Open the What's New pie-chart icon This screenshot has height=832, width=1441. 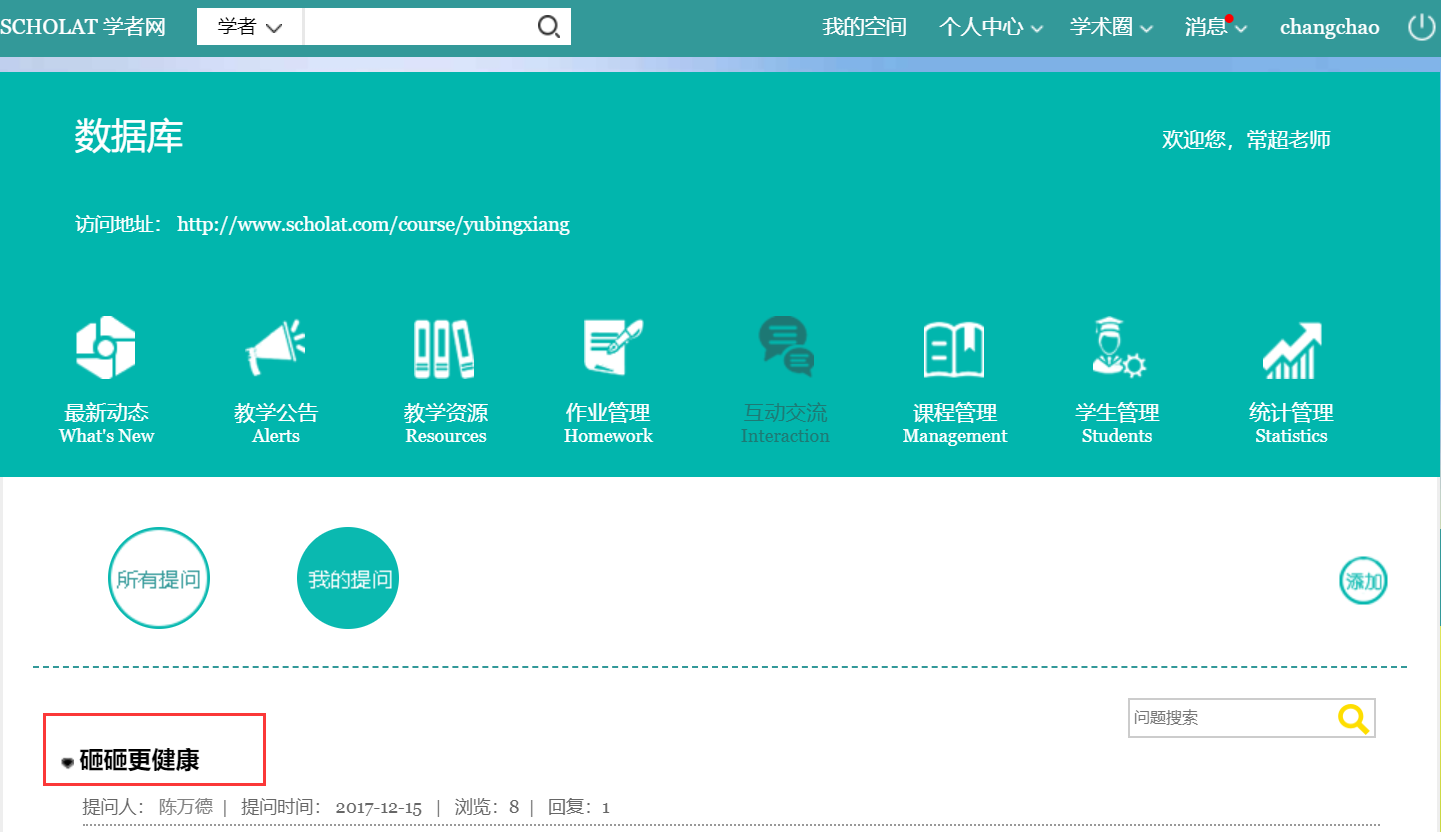point(106,348)
